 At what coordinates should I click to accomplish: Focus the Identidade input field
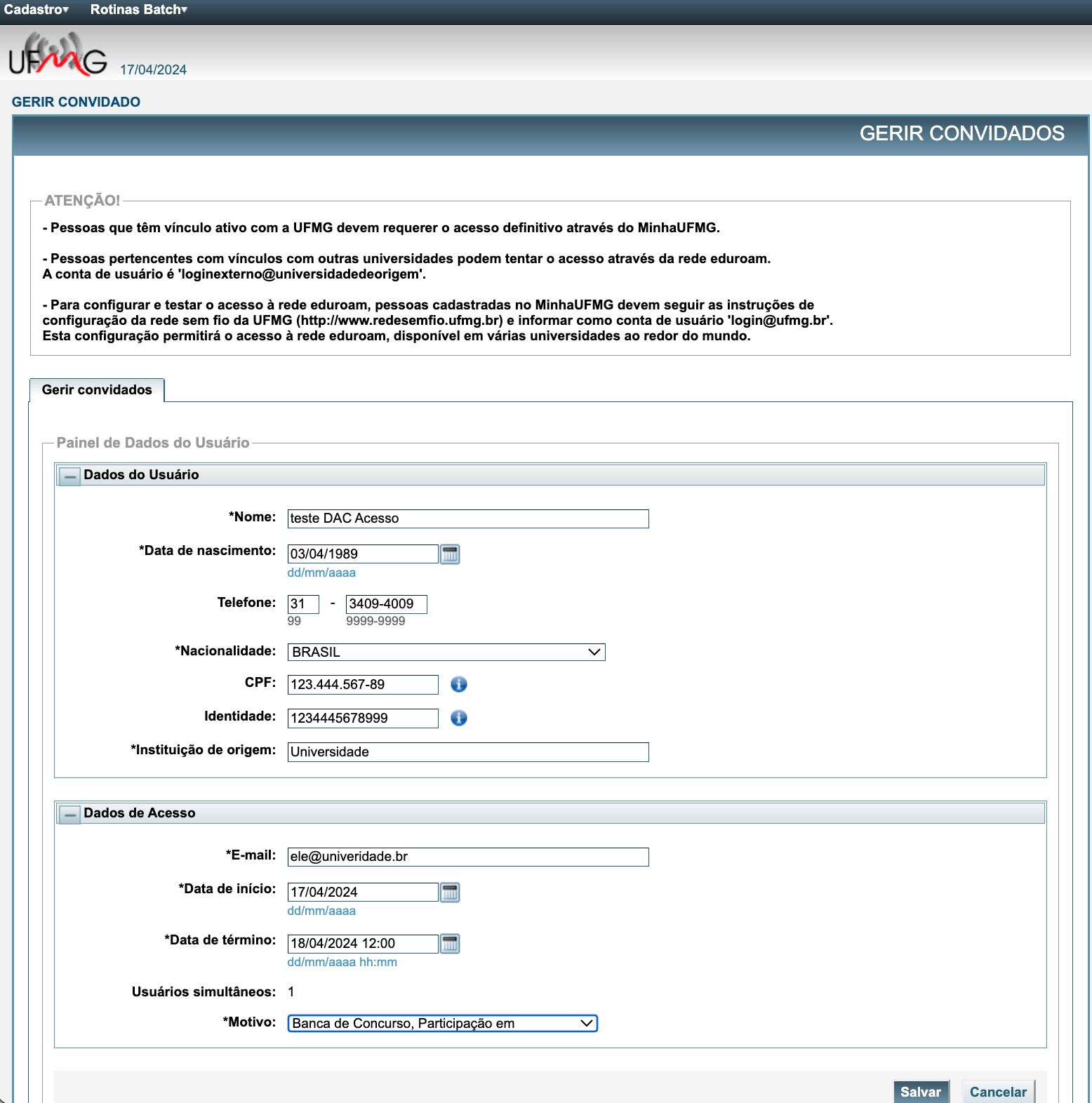(x=363, y=718)
